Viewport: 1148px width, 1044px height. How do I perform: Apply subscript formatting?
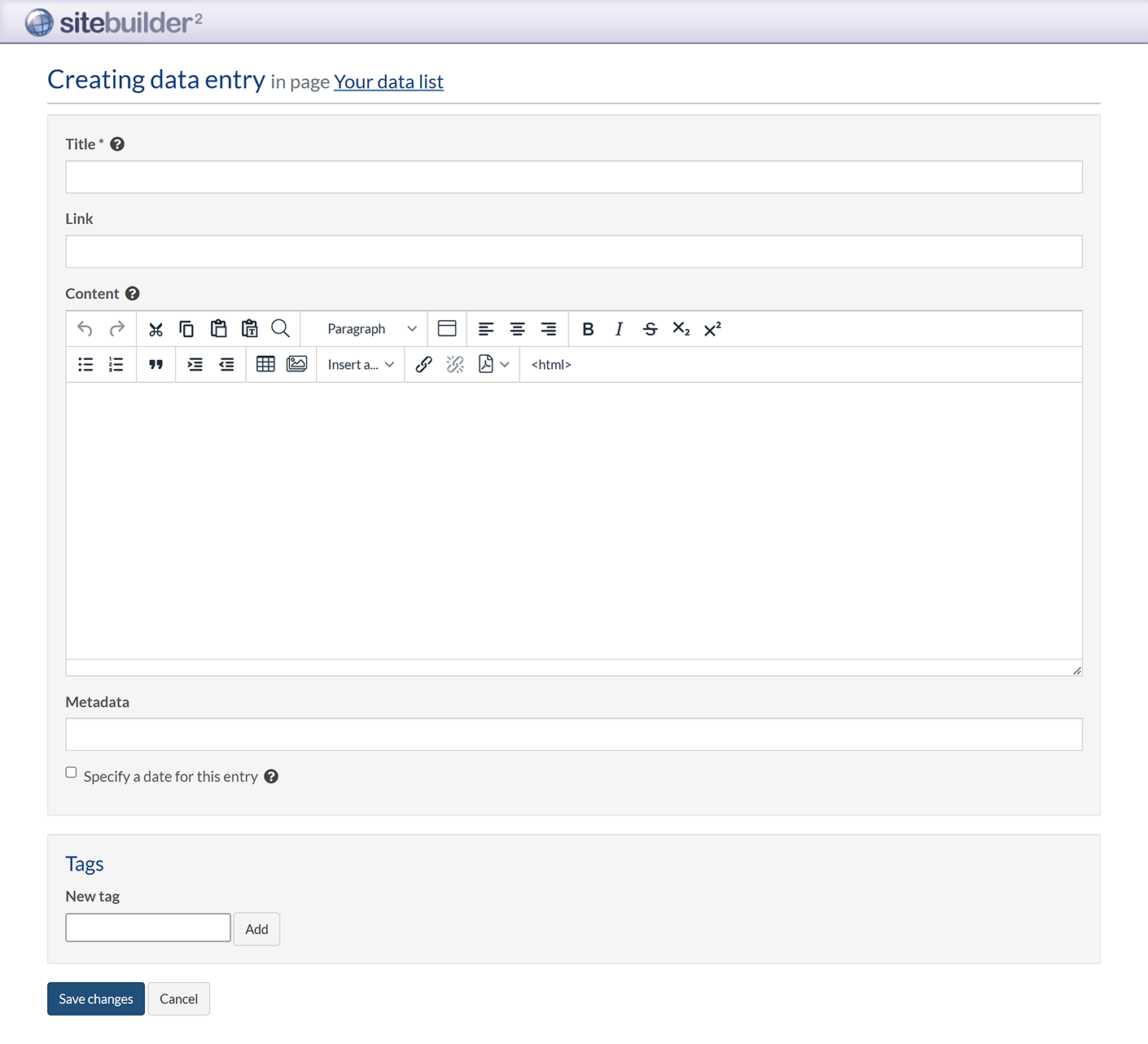pos(681,329)
